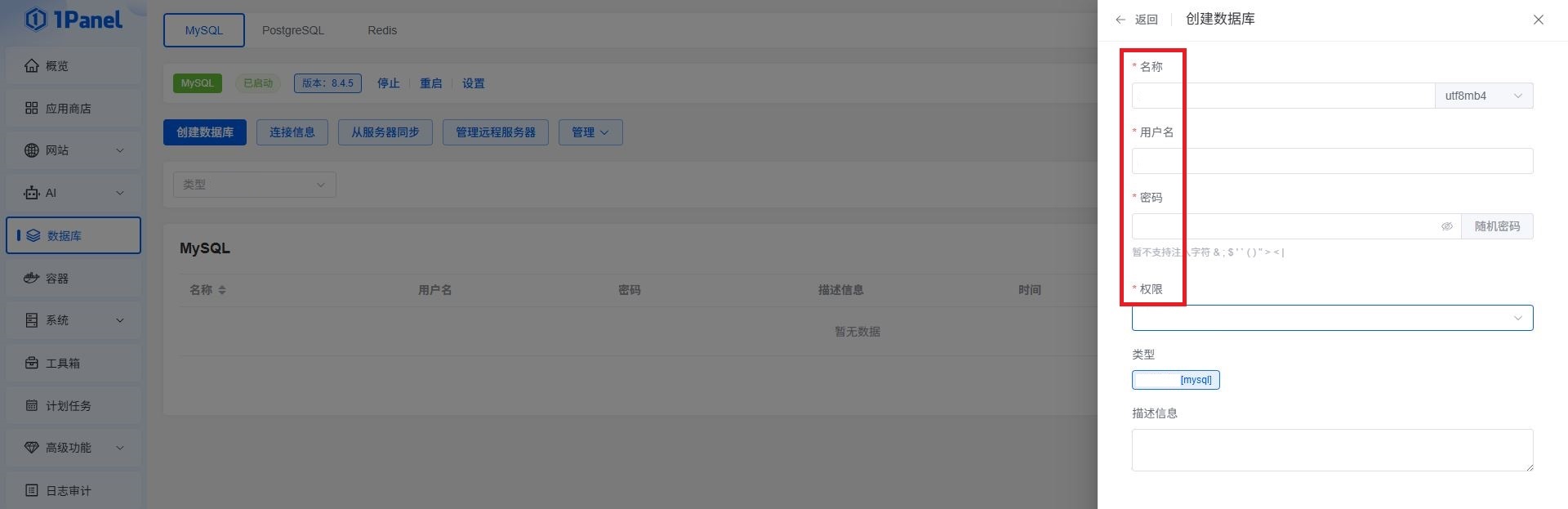Click the overview home icon in sidebar
Viewport: 1568px width, 509px height.
pyautogui.click(x=32, y=65)
